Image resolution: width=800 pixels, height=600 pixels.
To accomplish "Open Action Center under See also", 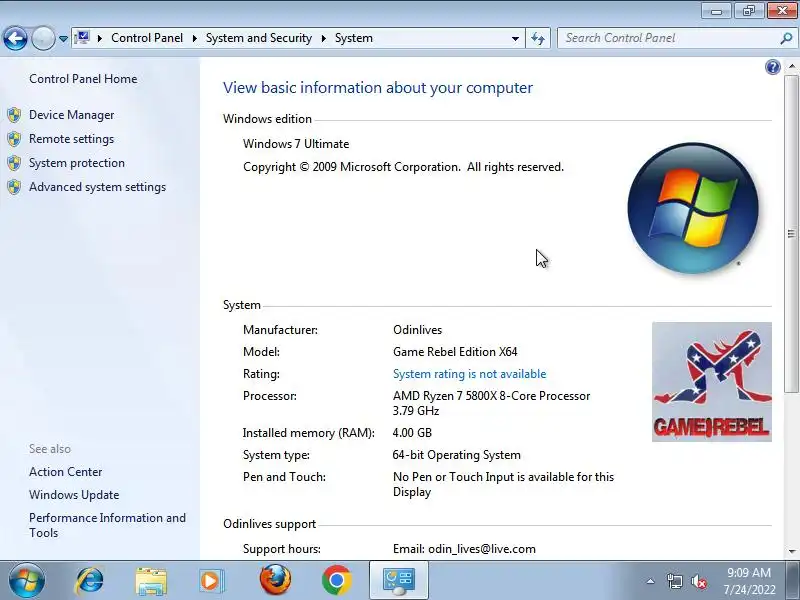I will tap(65, 472).
